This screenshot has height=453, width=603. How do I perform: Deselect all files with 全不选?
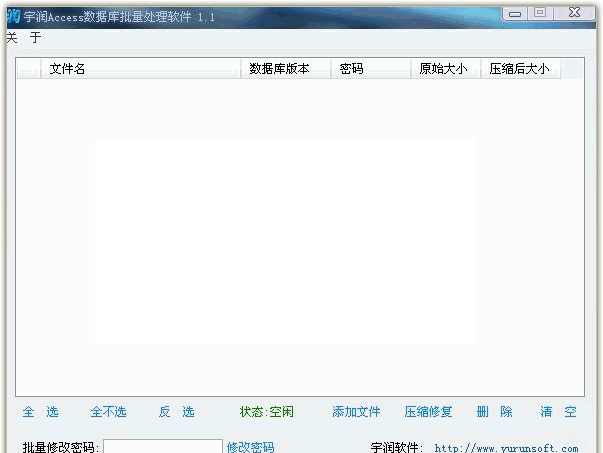pos(108,412)
